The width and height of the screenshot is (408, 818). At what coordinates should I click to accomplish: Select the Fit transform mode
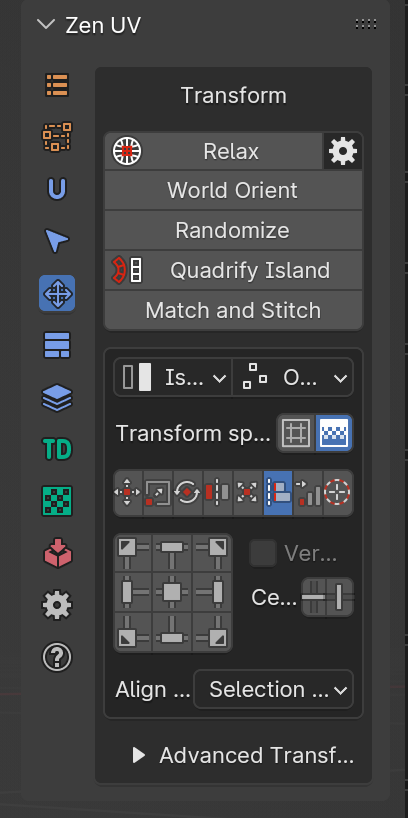[x=247, y=493]
